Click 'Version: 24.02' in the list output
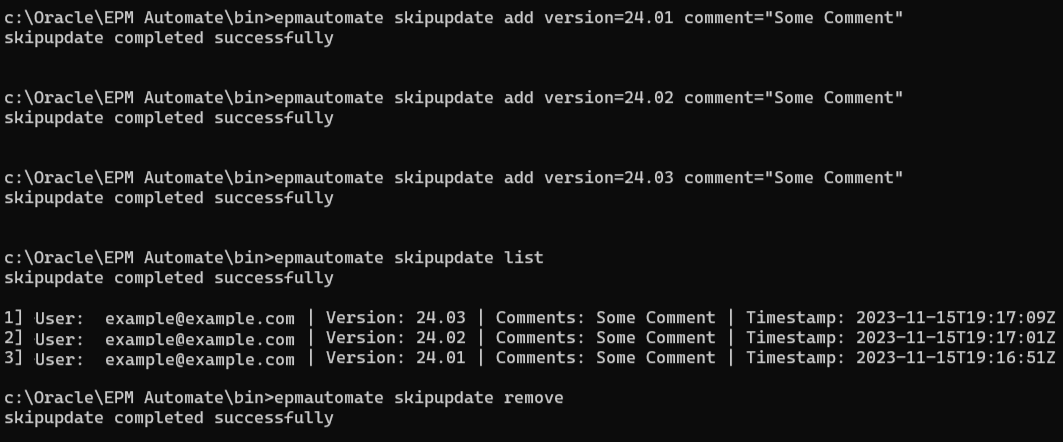This screenshot has width=1063, height=442. pyautogui.click(x=396, y=338)
